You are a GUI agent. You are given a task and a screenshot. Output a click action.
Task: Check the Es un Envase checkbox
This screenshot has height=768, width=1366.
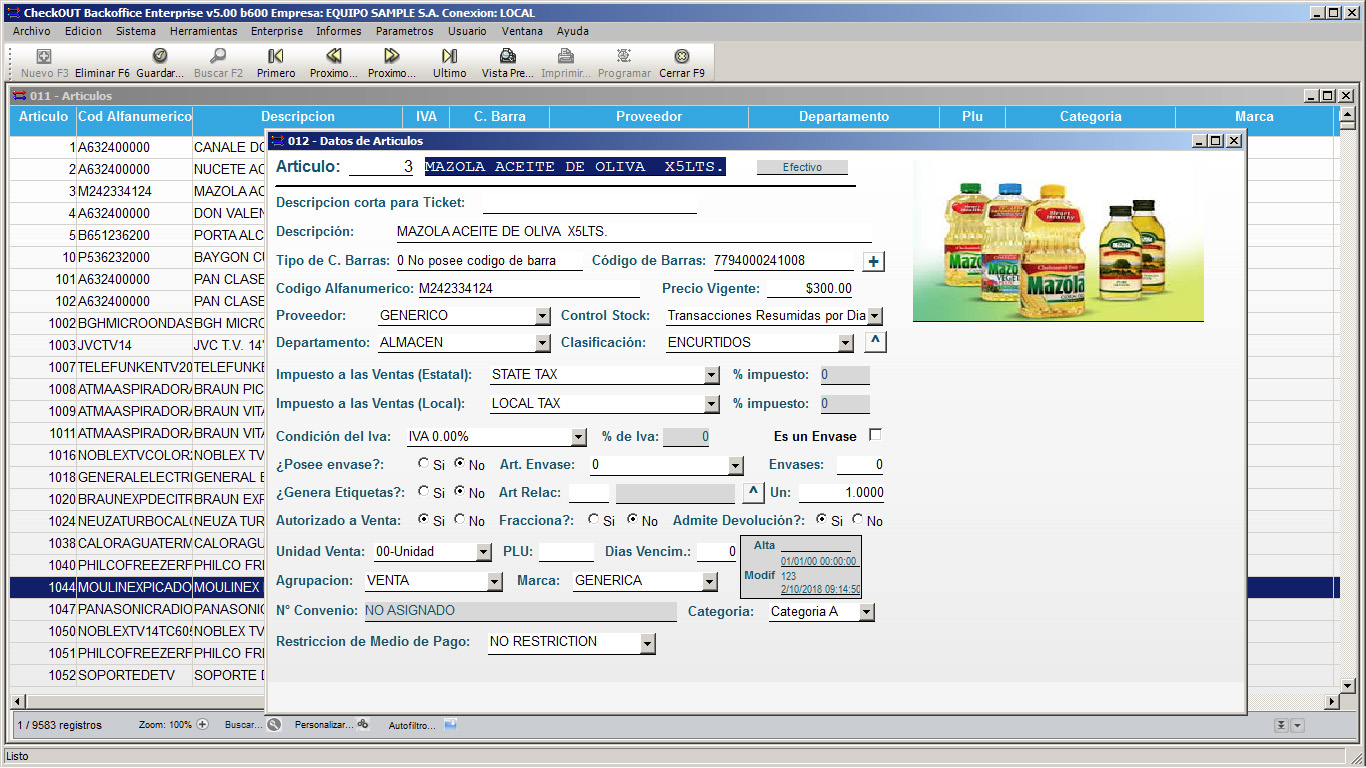pos(876,435)
